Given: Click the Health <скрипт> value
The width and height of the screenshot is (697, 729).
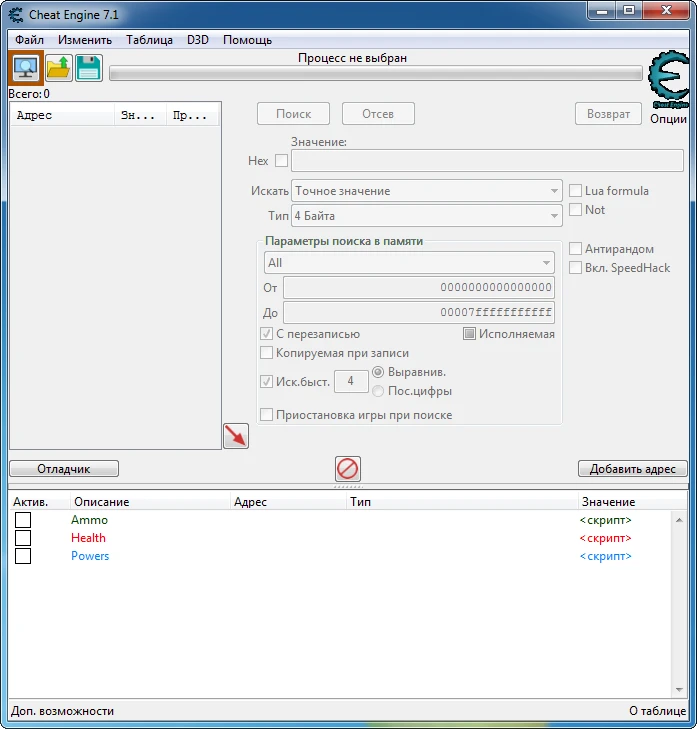Looking at the screenshot, I should pyautogui.click(x=605, y=538).
